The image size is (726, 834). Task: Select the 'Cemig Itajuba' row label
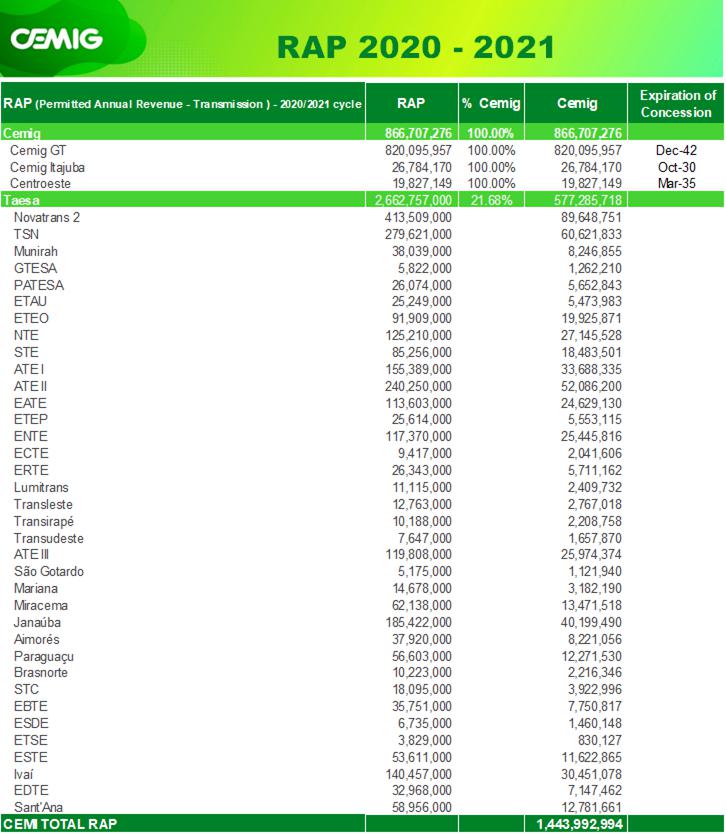tap(47, 168)
